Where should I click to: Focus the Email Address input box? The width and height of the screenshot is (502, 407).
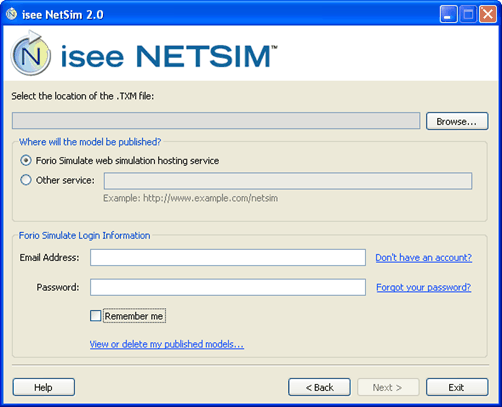tap(228, 257)
